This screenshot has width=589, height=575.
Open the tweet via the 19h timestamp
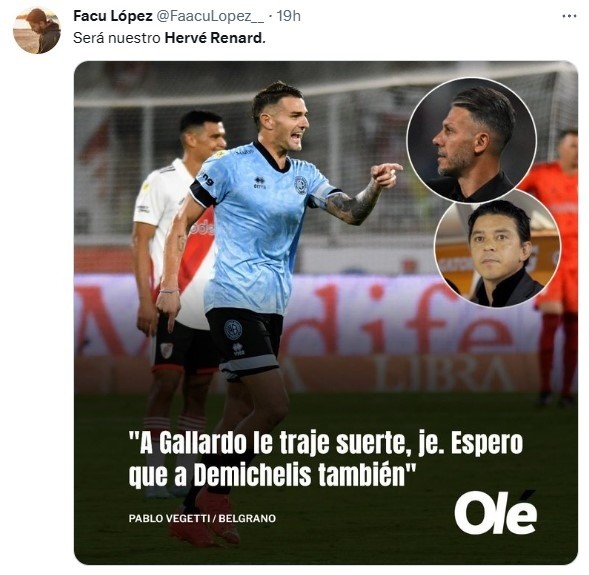[x=288, y=16]
